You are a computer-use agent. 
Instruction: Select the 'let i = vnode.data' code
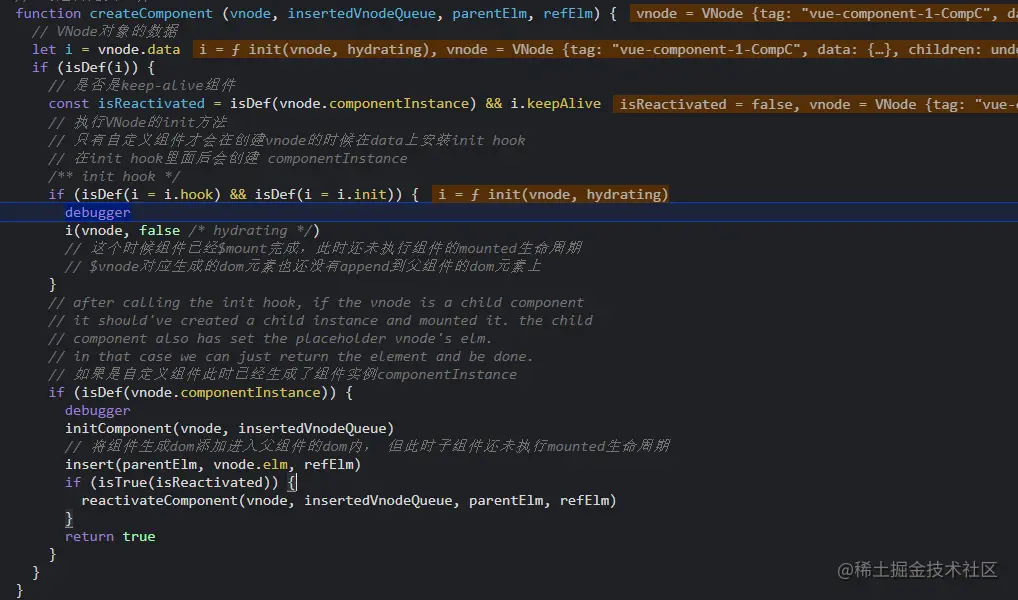pyautogui.click(x=106, y=49)
